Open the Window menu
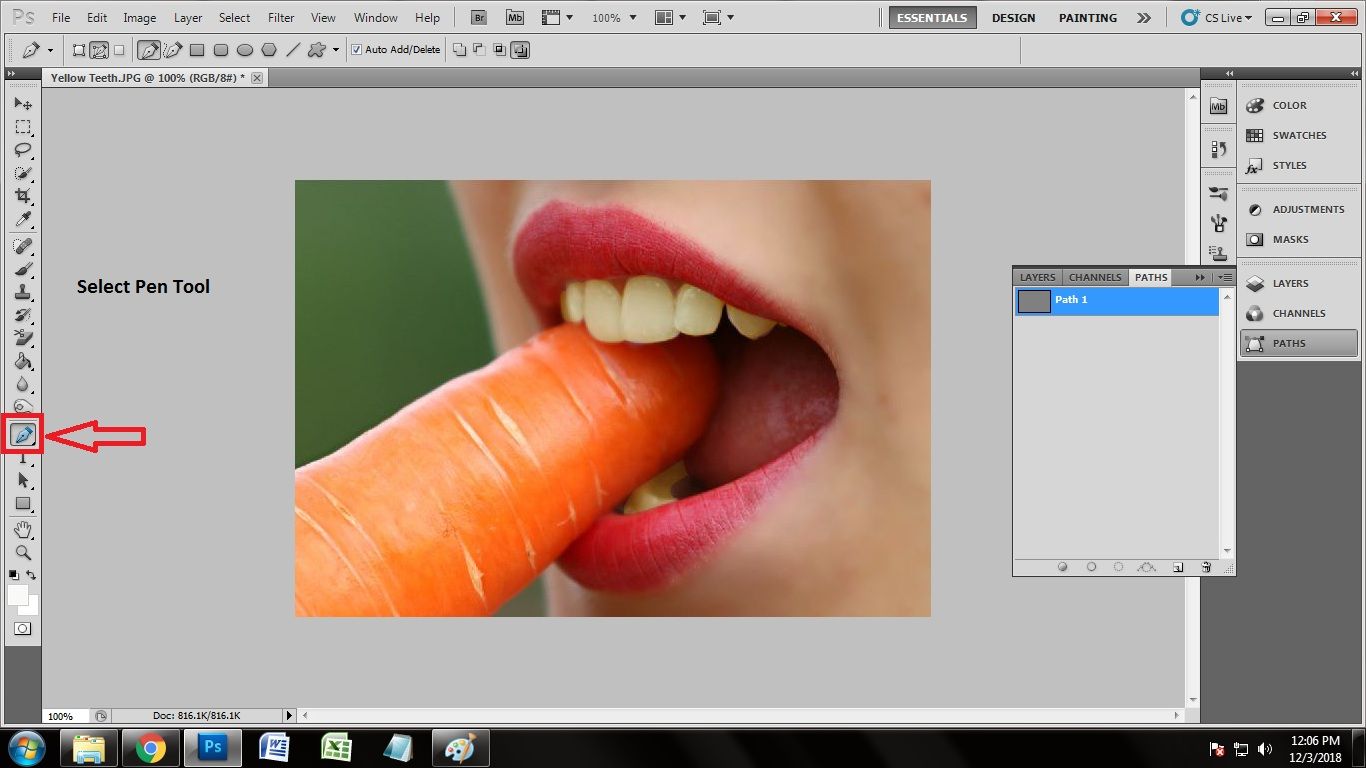The width and height of the screenshot is (1366, 768). coord(376,18)
